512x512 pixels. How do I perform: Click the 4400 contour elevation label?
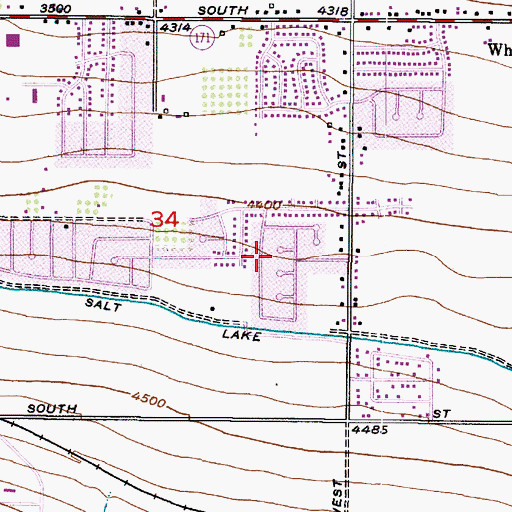[265, 205]
